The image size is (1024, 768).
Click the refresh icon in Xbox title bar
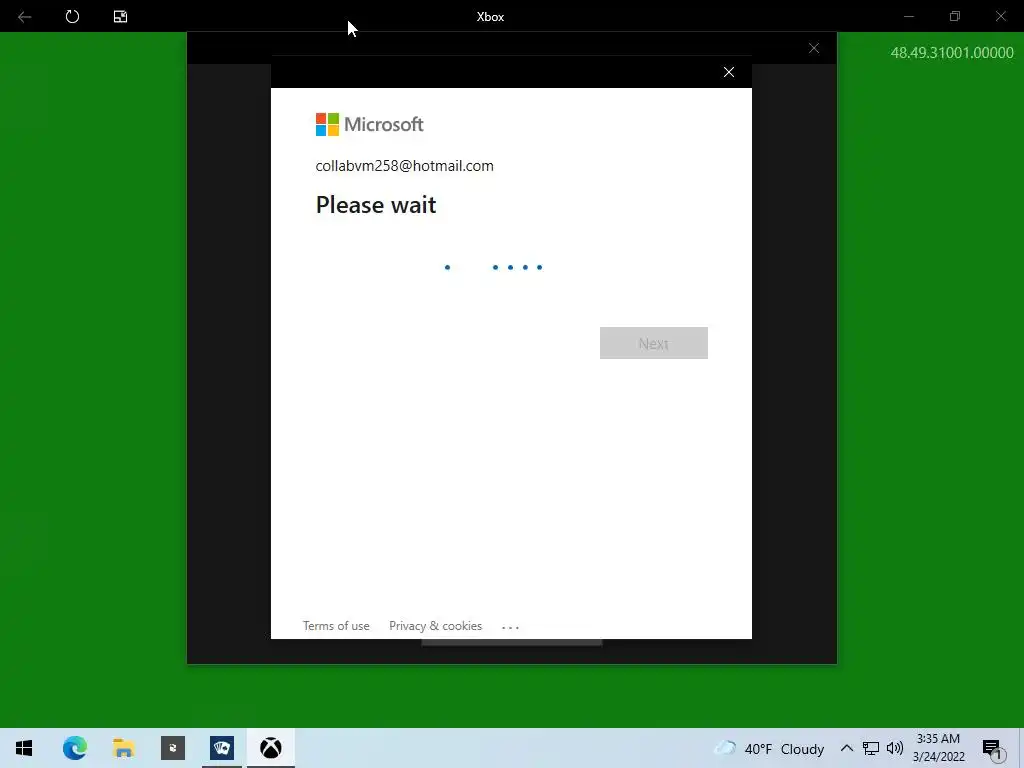(x=72, y=16)
